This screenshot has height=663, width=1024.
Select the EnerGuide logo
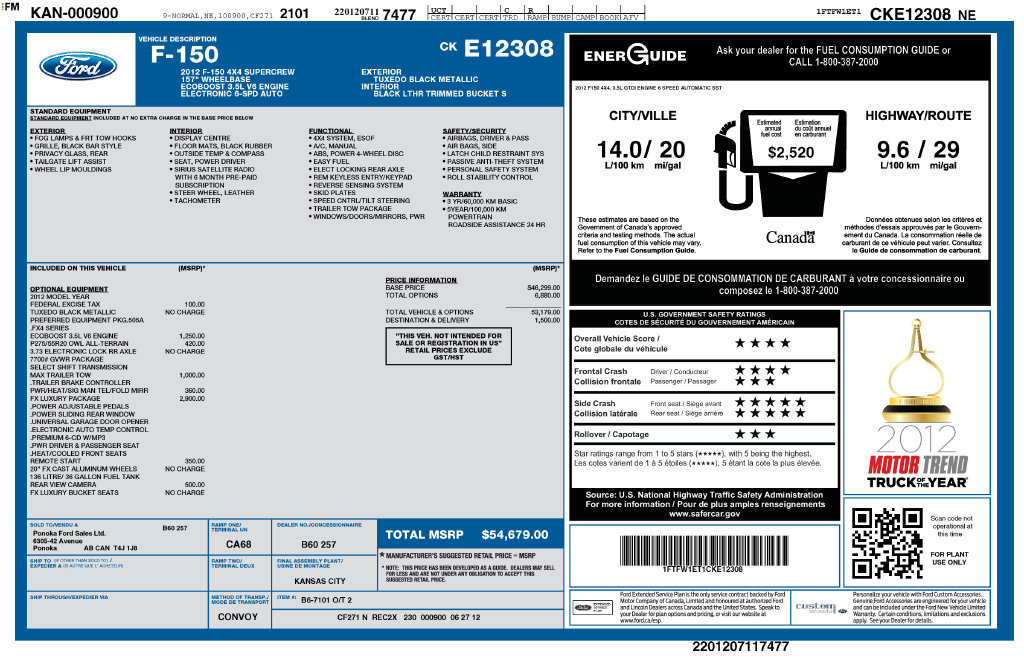(x=635, y=56)
